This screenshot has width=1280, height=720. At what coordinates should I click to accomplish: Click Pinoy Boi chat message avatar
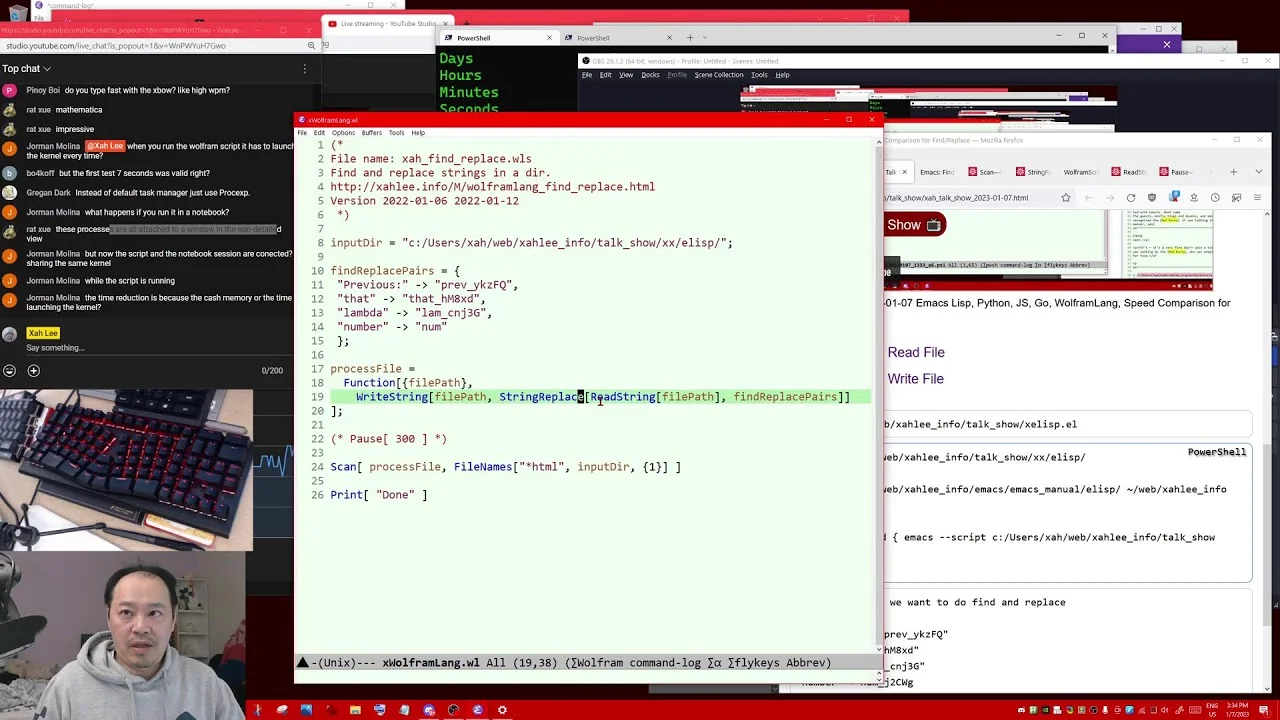9,90
